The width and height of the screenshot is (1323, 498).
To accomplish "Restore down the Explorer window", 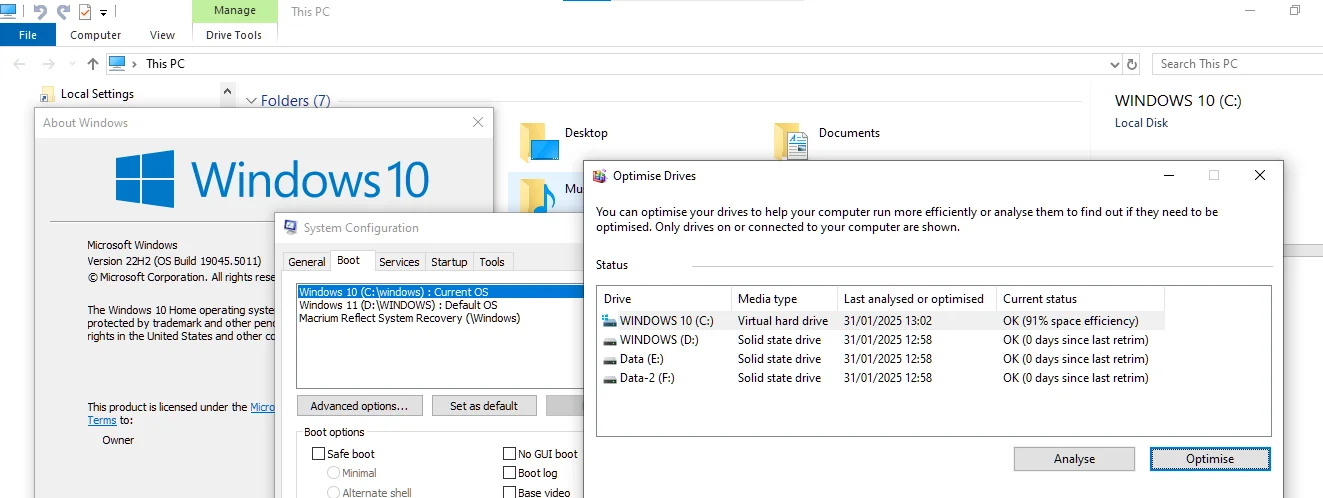I will click(1295, 11).
